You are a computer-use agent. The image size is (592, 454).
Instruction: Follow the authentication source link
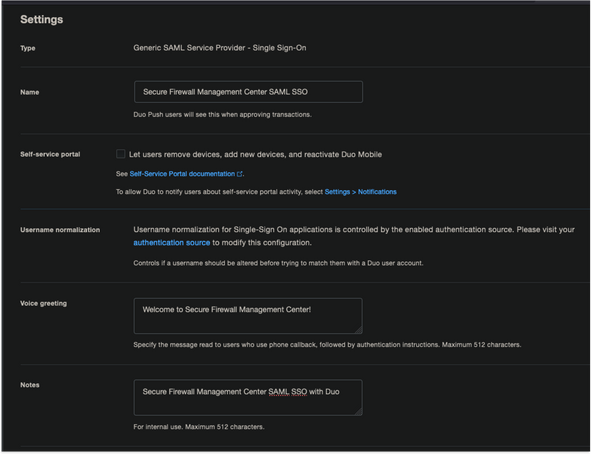pyautogui.click(x=171, y=242)
